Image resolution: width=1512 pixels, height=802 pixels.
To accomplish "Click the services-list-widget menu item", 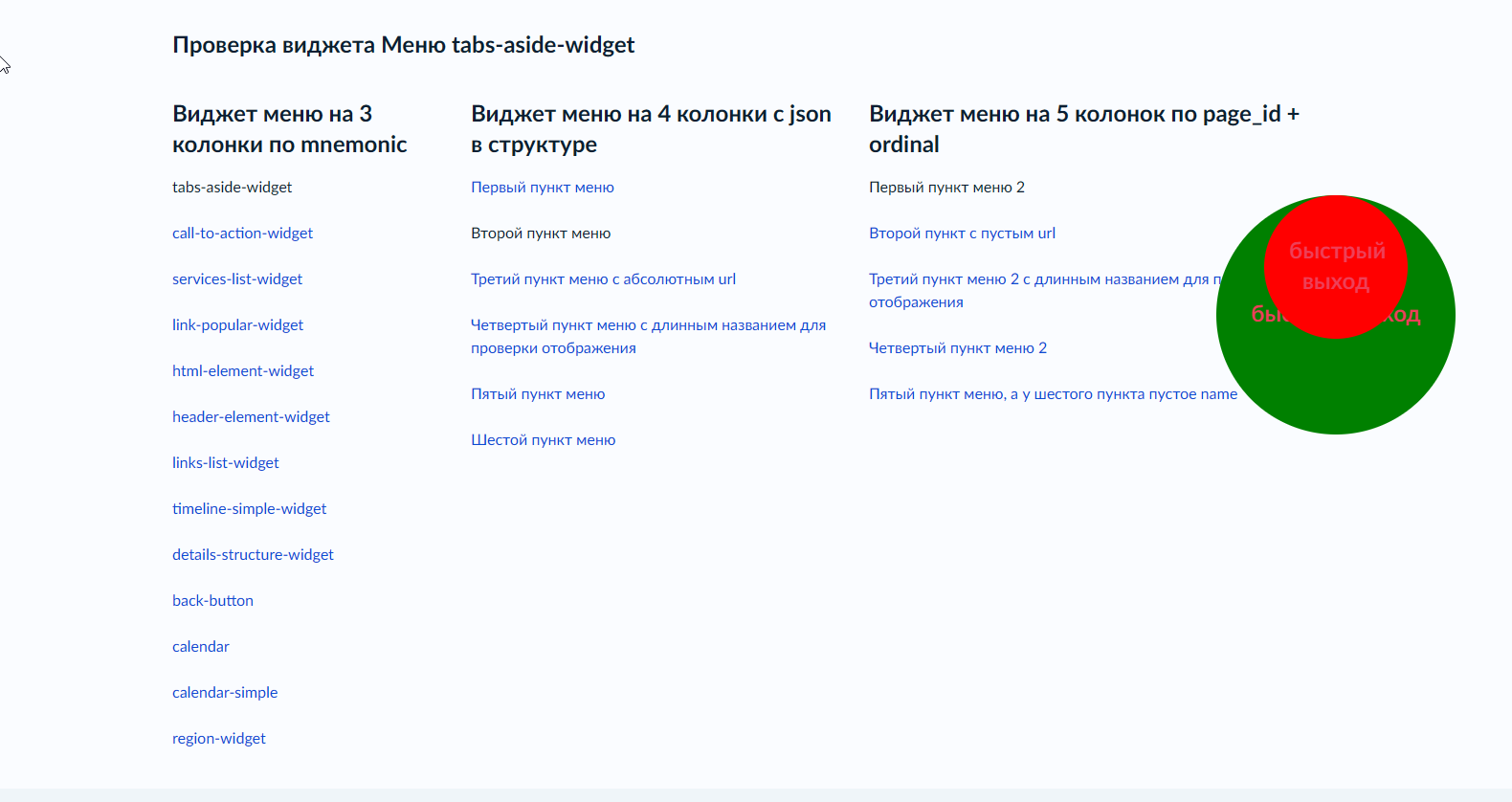I will [x=237, y=279].
